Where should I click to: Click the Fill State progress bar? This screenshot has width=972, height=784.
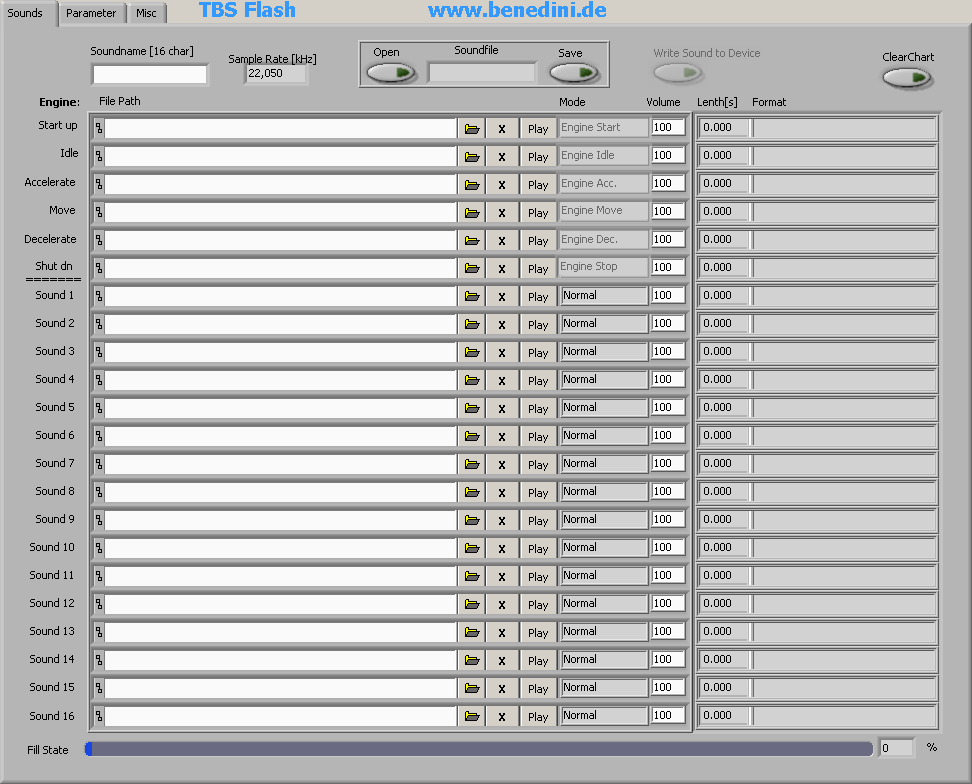(x=478, y=749)
